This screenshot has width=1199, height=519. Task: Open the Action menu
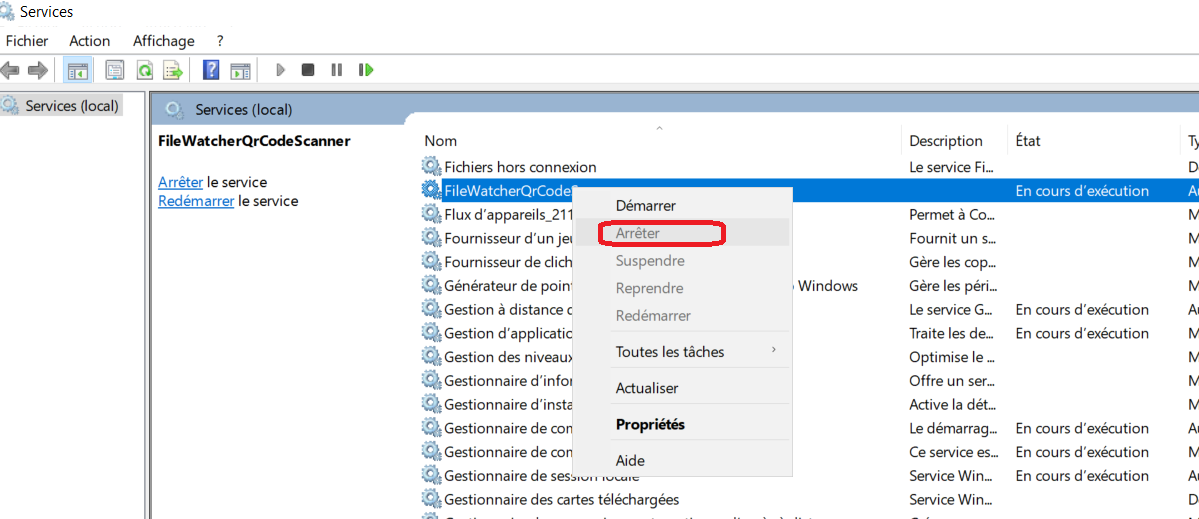click(x=90, y=41)
